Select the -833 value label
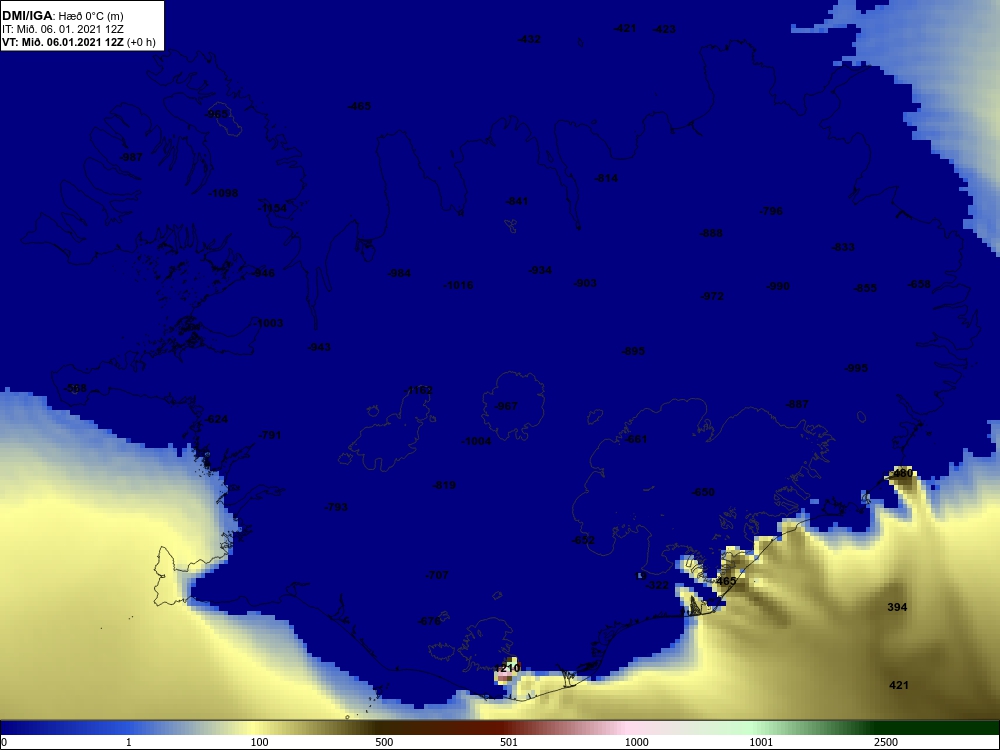 click(843, 247)
